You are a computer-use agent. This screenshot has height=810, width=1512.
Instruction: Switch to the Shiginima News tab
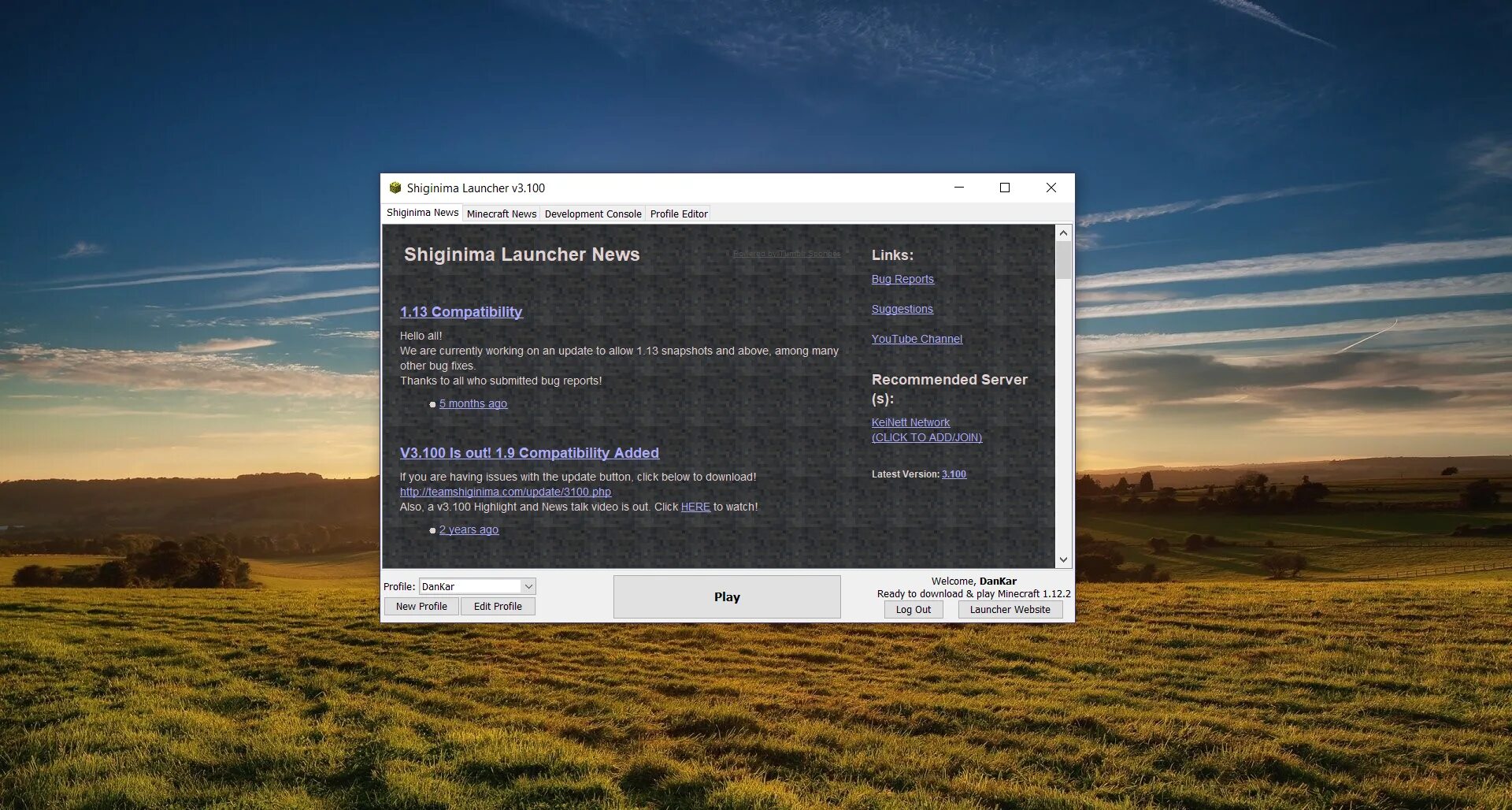(x=422, y=213)
